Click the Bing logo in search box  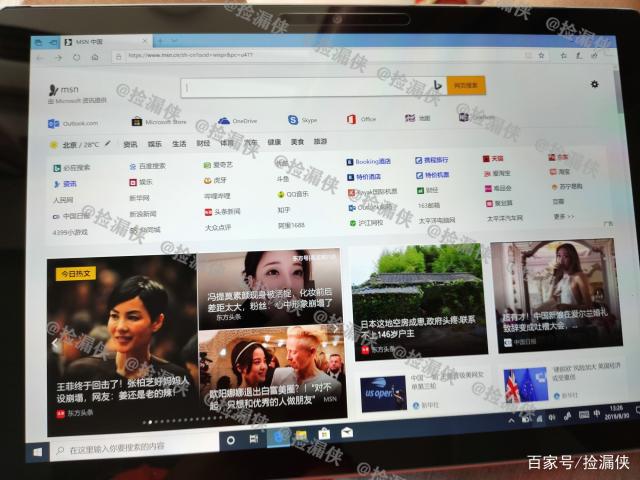[438, 85]
